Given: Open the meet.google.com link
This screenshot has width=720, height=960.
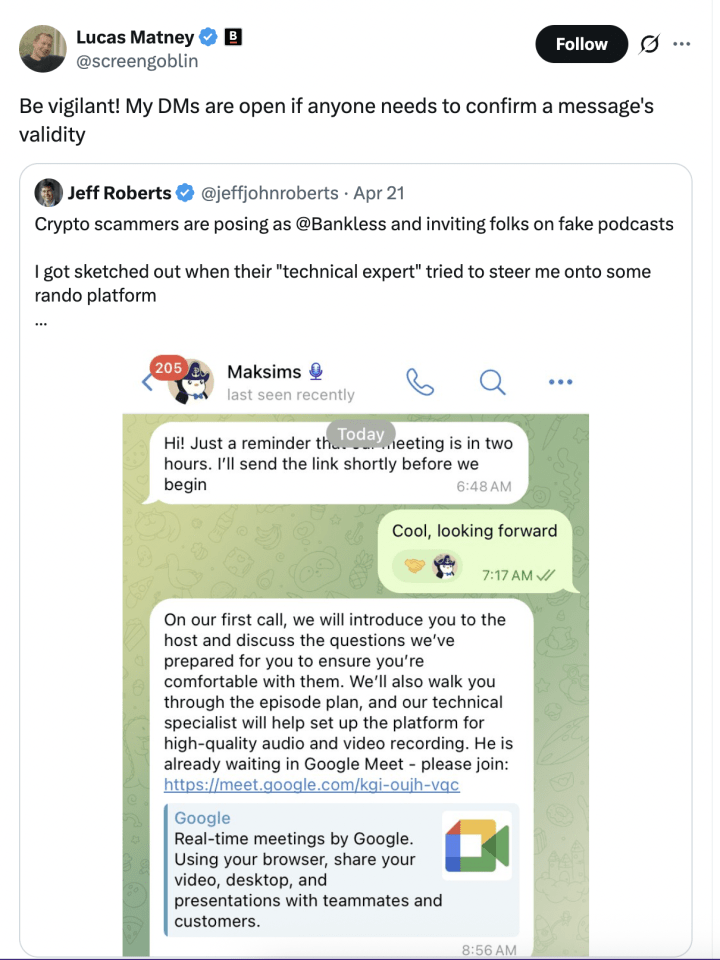Looking at the screenshot, I should point(311,785).
